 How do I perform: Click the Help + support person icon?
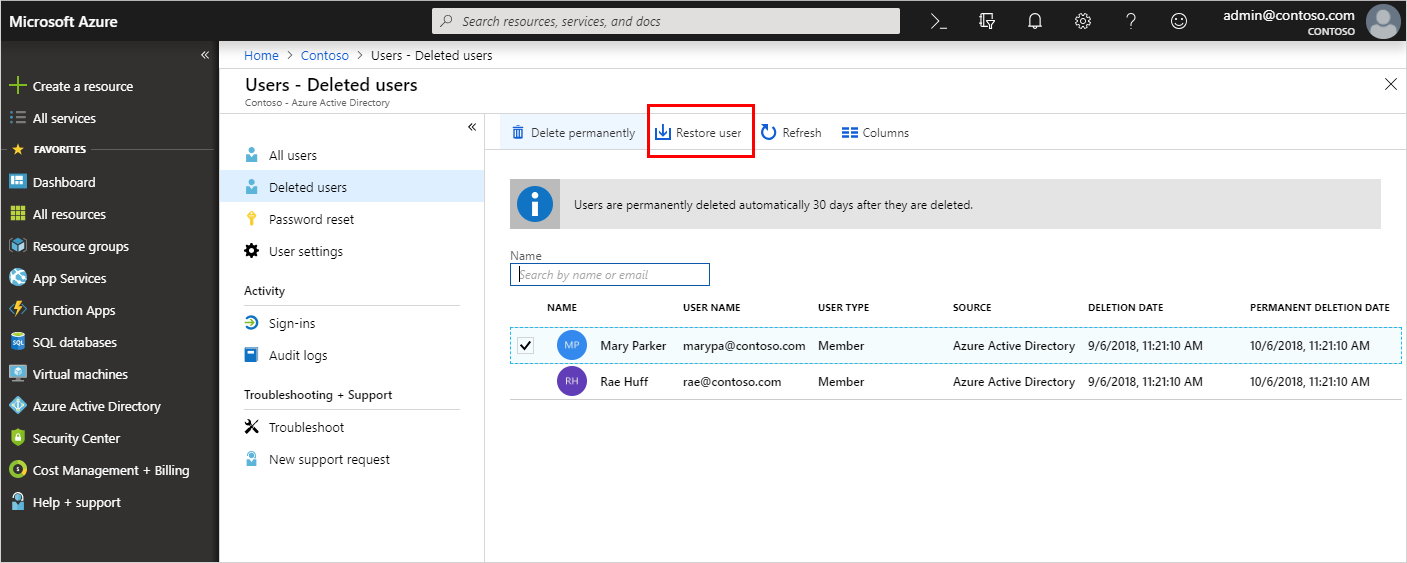click(17, 502)
